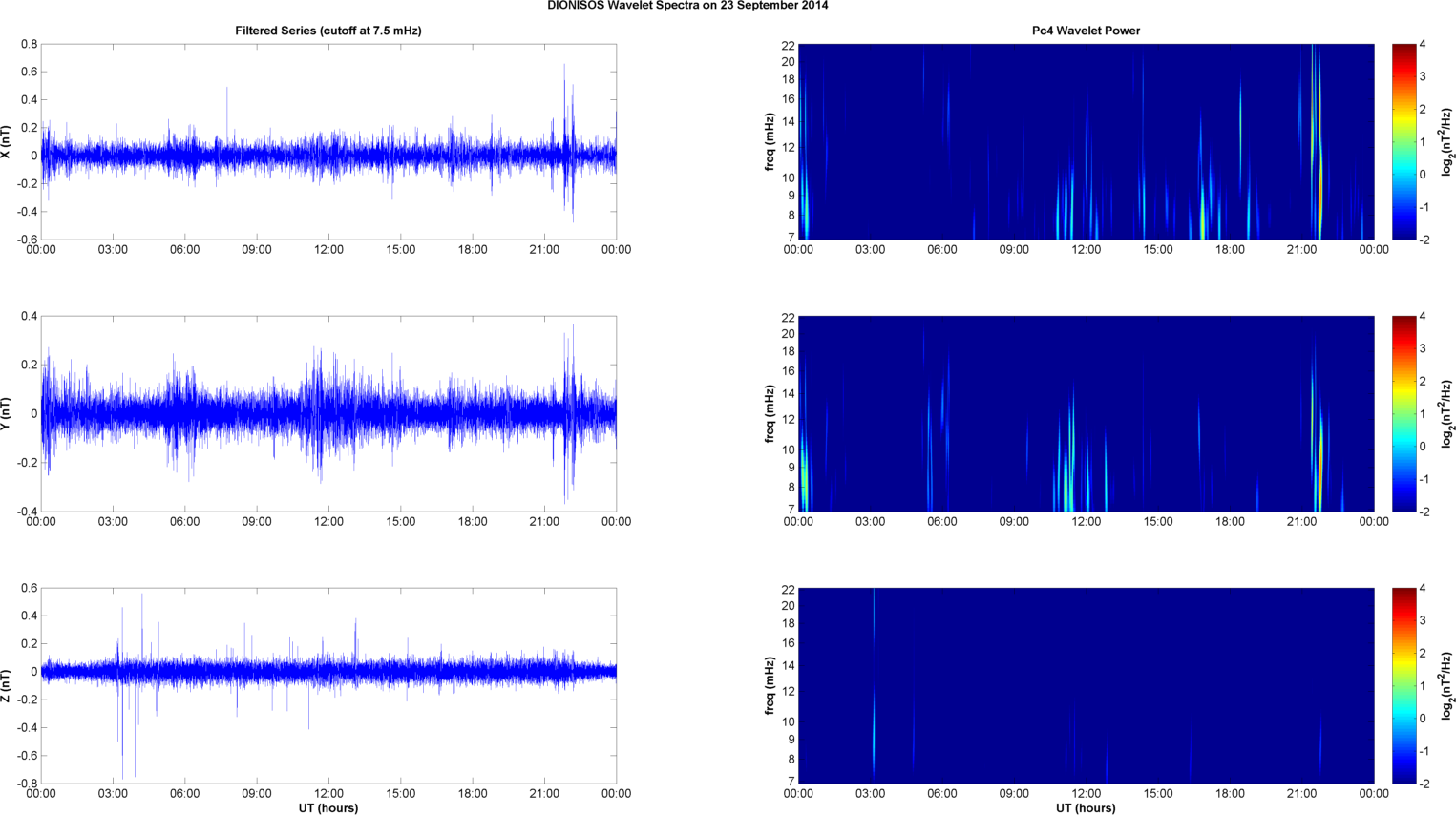Viewport: 1456px width, 815px height.
Task: Click the freq (mHz) label of middle spectrogram
Action: 770,414
